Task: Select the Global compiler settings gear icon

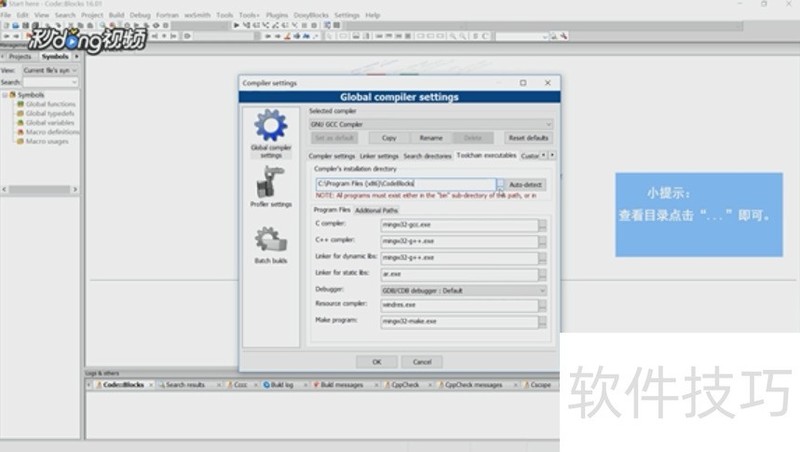Action: [270, 127]
